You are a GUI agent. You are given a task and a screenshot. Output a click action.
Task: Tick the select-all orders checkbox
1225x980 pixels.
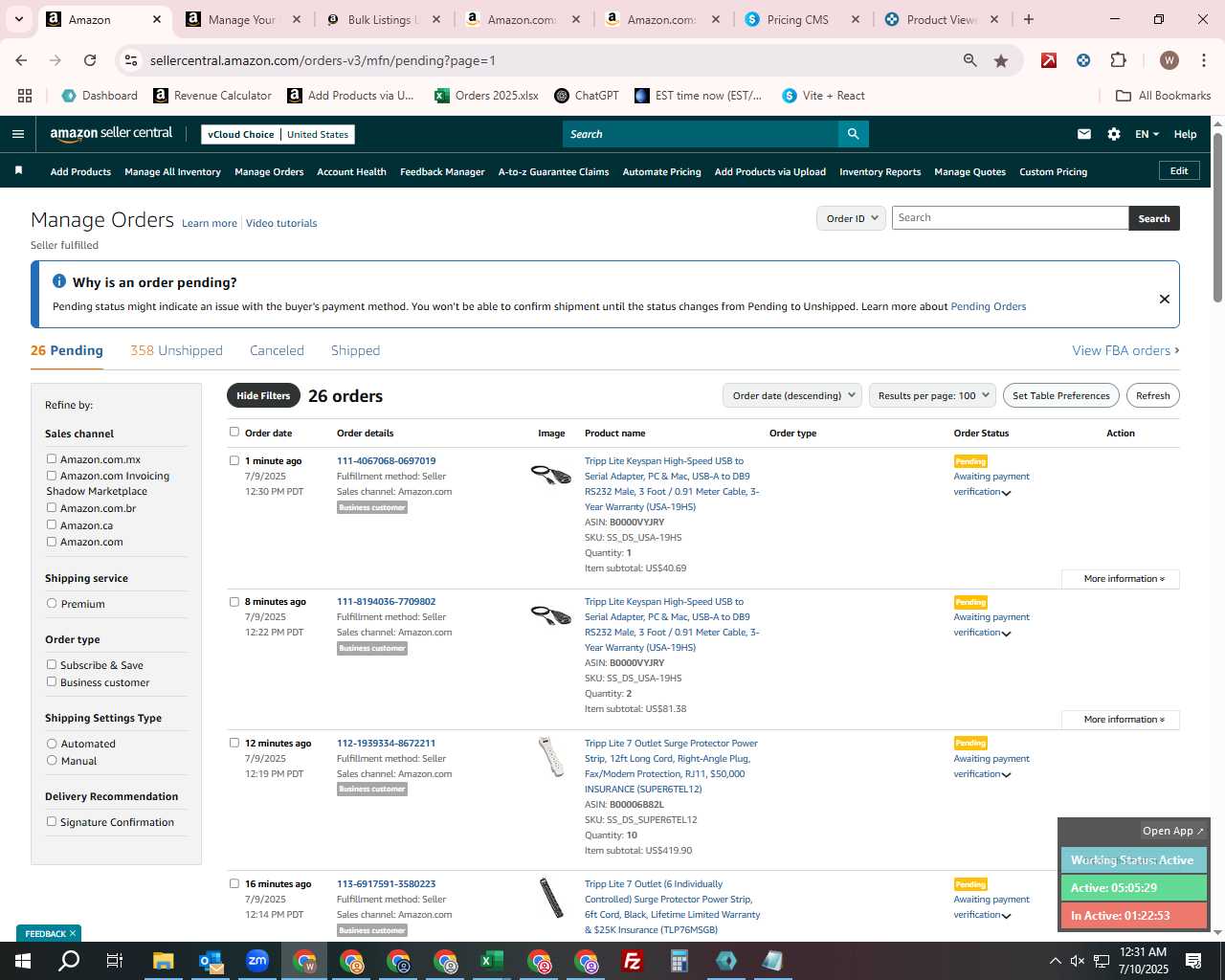pyautogui.click(x=234, y=432)
